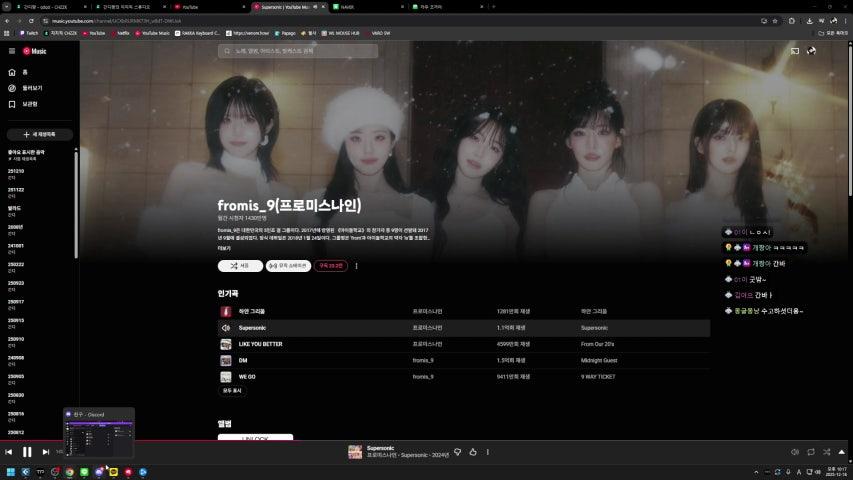This screenshot has width=853, height=480.
Task: Open the Papago bookmark
Action: tap(285, 33)
